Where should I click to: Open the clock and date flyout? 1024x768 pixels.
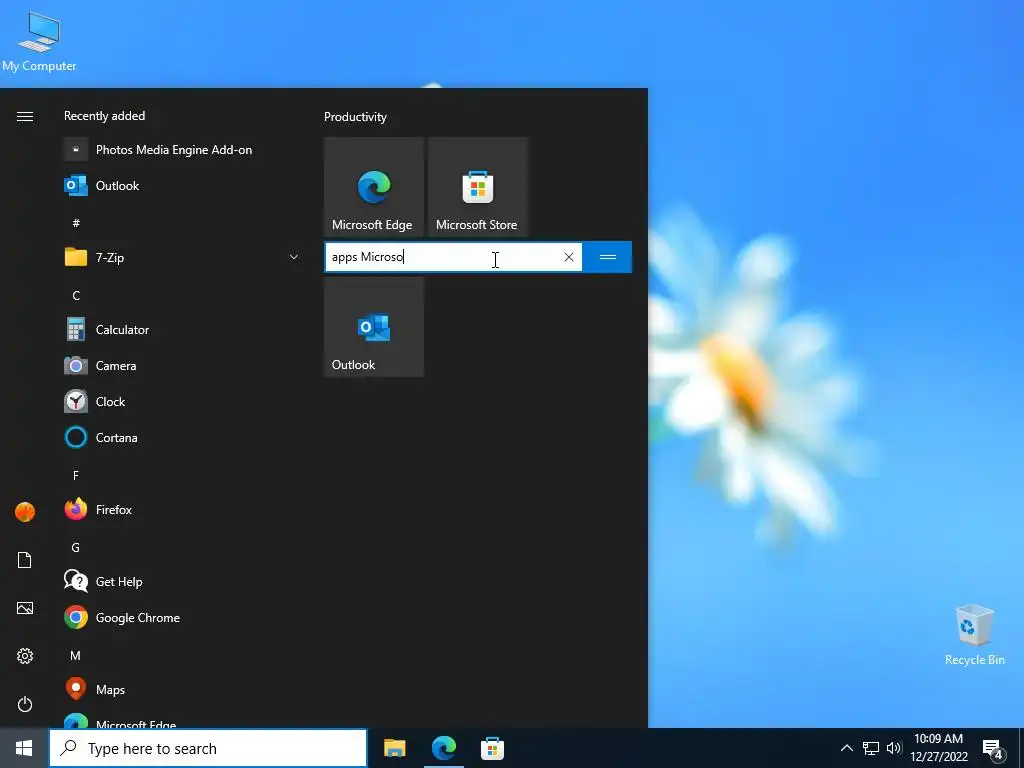click(x=938, y=748)
